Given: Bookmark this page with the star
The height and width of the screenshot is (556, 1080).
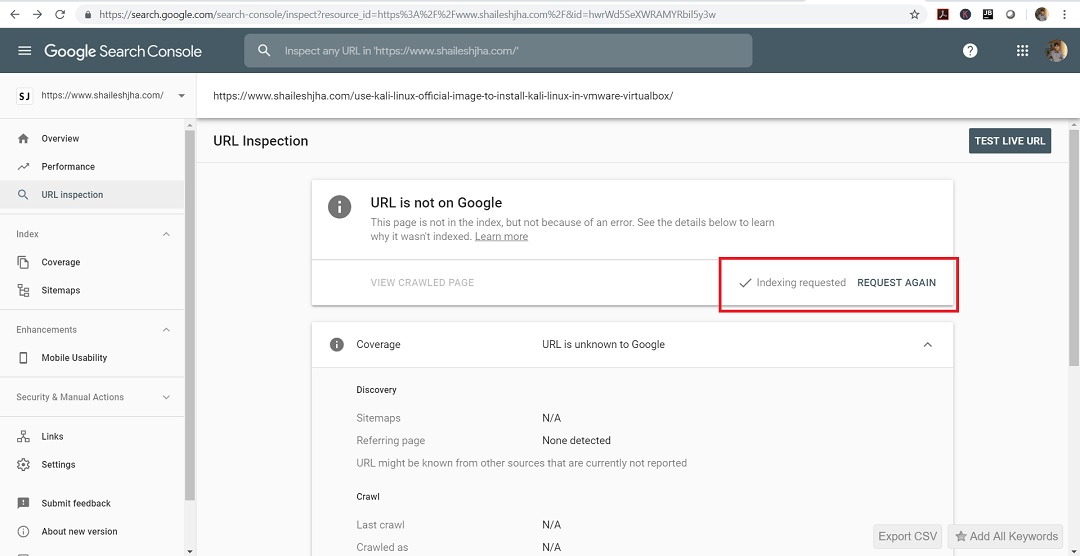Looking at the screenshot, I should [x=915, y=14].
